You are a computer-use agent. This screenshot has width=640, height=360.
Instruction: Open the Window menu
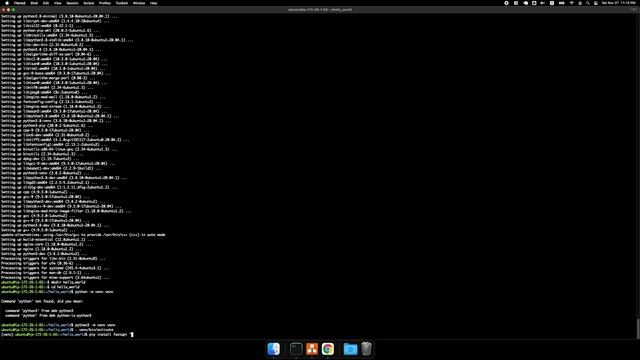[x=139, y=3]
